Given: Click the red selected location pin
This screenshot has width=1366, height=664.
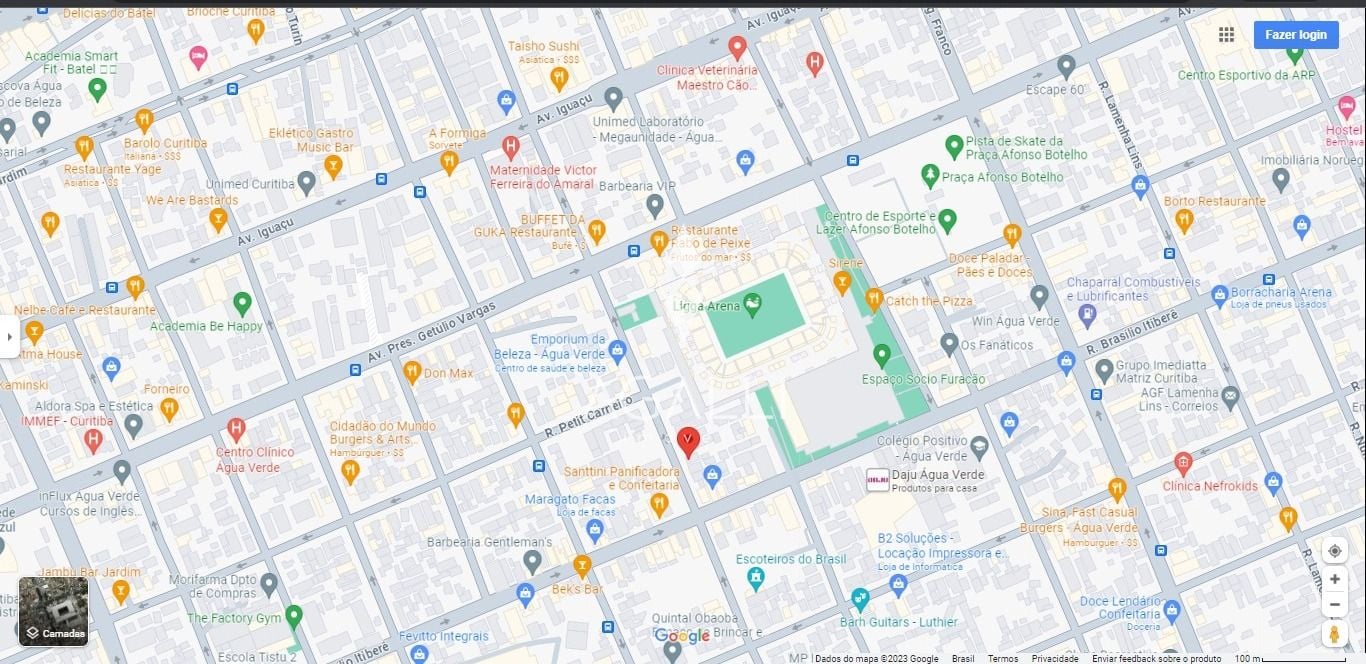Looking at the screenshot, I should click(688, 441).
